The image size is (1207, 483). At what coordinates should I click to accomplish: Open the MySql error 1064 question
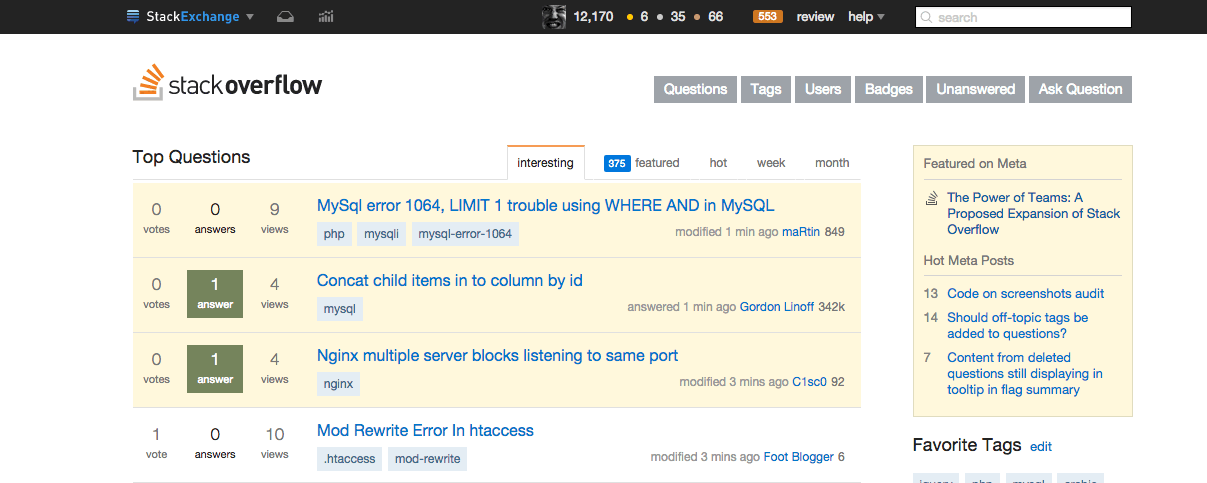[x=546, y=205]
